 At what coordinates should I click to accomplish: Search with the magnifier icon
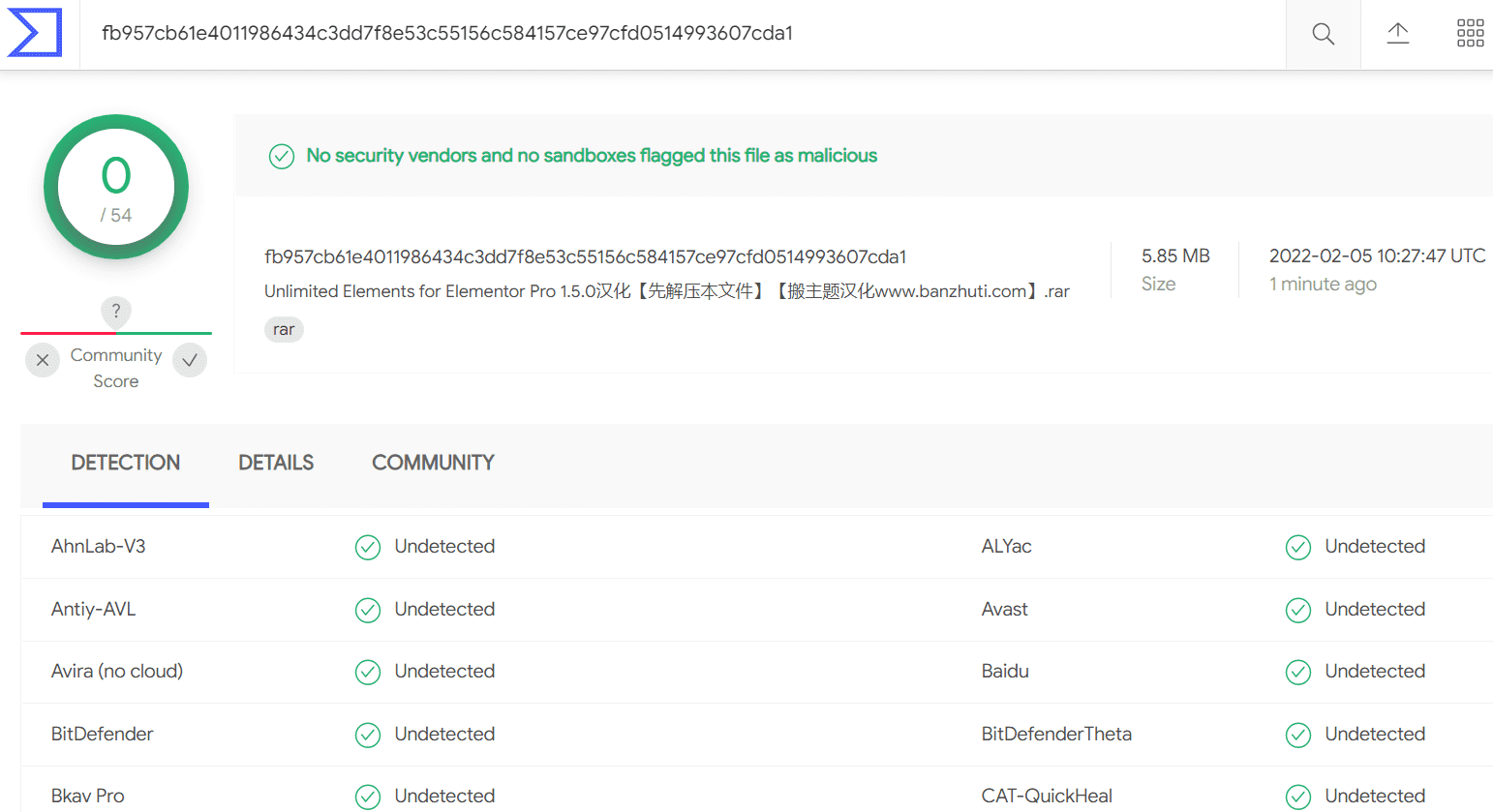pyautogui.click(x=1323, y=35)
